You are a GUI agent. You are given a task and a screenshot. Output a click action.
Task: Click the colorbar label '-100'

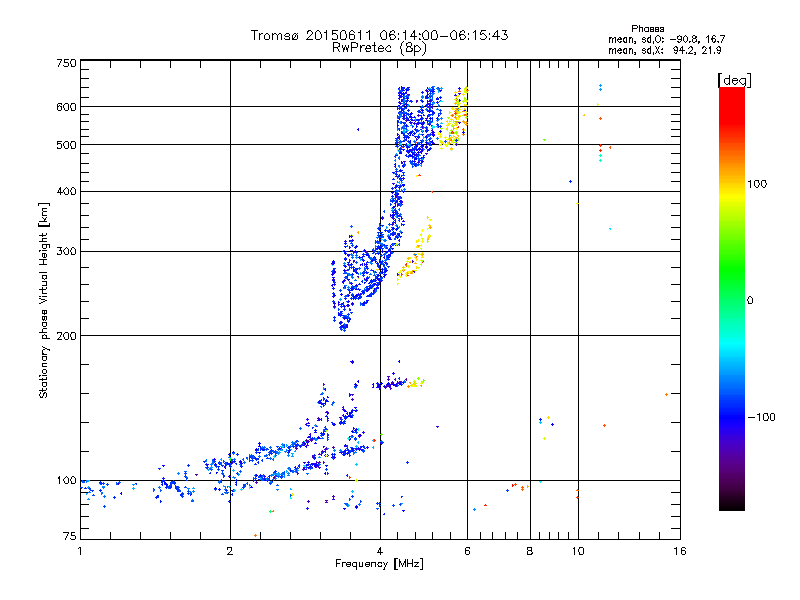pos(761,417)
